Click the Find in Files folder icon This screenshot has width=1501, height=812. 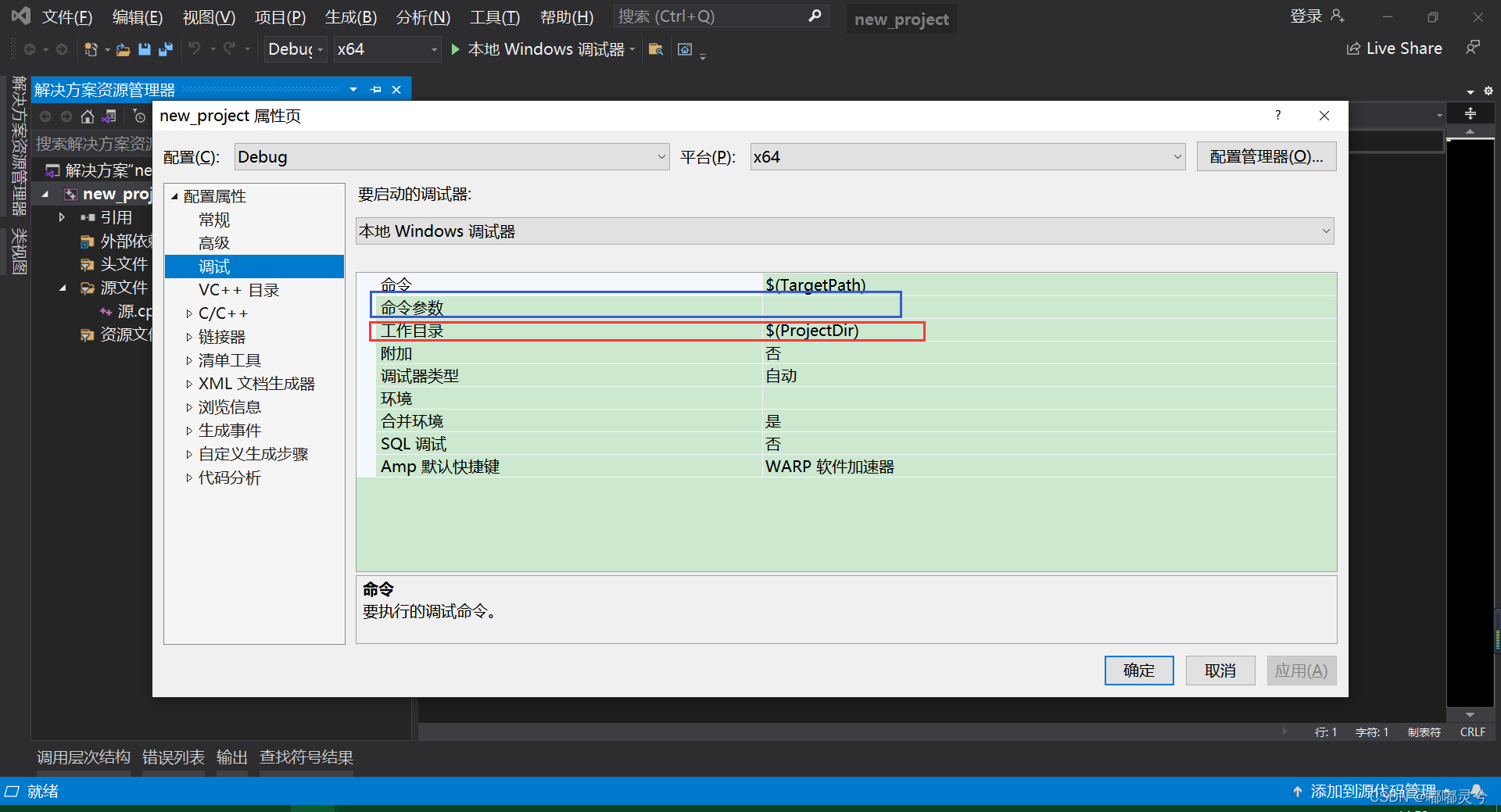coord(656,49)
